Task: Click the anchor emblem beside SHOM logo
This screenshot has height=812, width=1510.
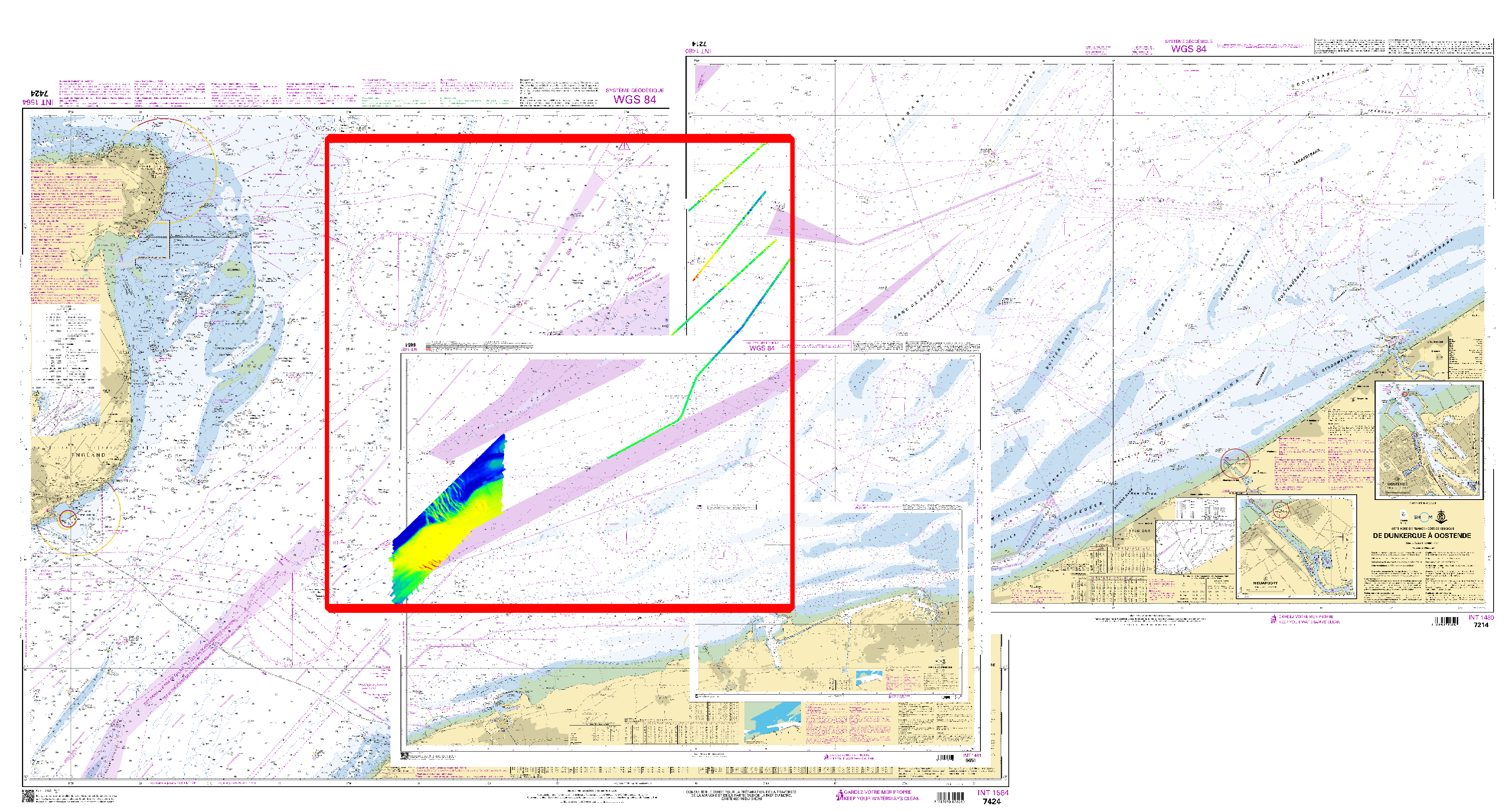Action: point(1441,517)
